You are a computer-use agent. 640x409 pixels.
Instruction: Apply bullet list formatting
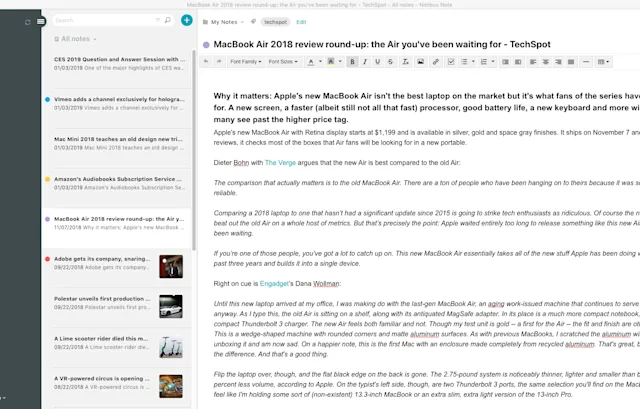point(464,62)
